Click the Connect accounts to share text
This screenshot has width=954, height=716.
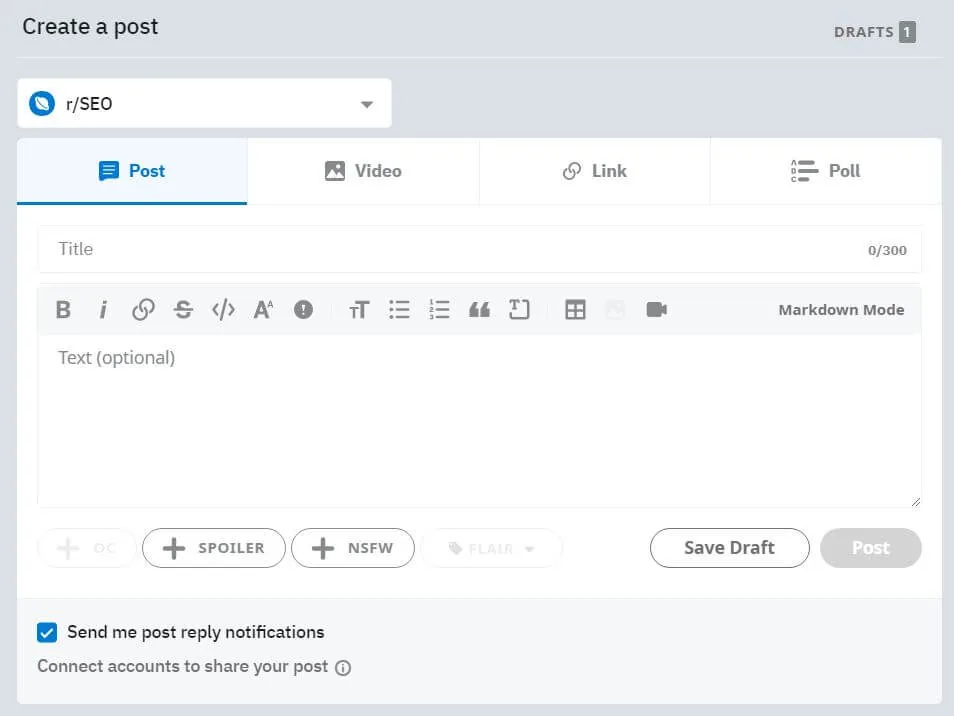(183, 667)
